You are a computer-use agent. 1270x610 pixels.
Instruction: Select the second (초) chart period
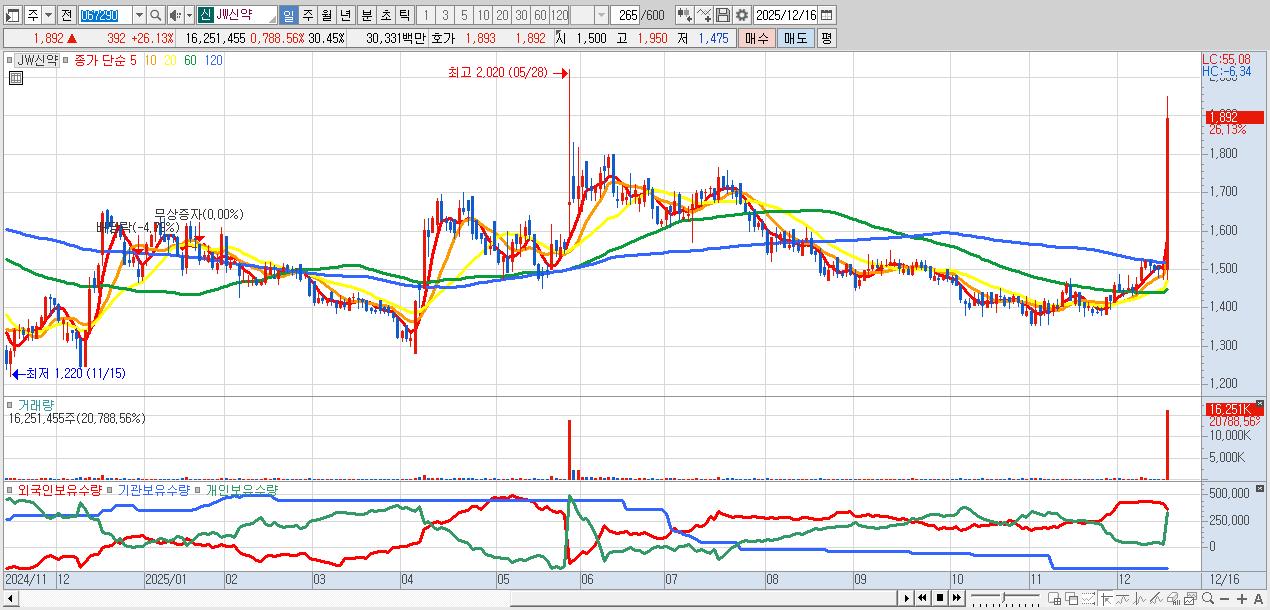pos(385,15)
